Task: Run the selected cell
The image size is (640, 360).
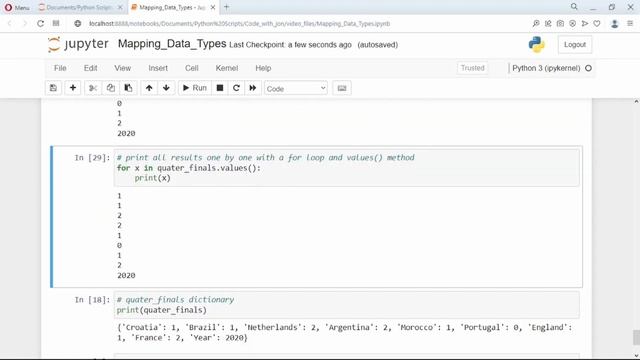Action: [195, 88]
